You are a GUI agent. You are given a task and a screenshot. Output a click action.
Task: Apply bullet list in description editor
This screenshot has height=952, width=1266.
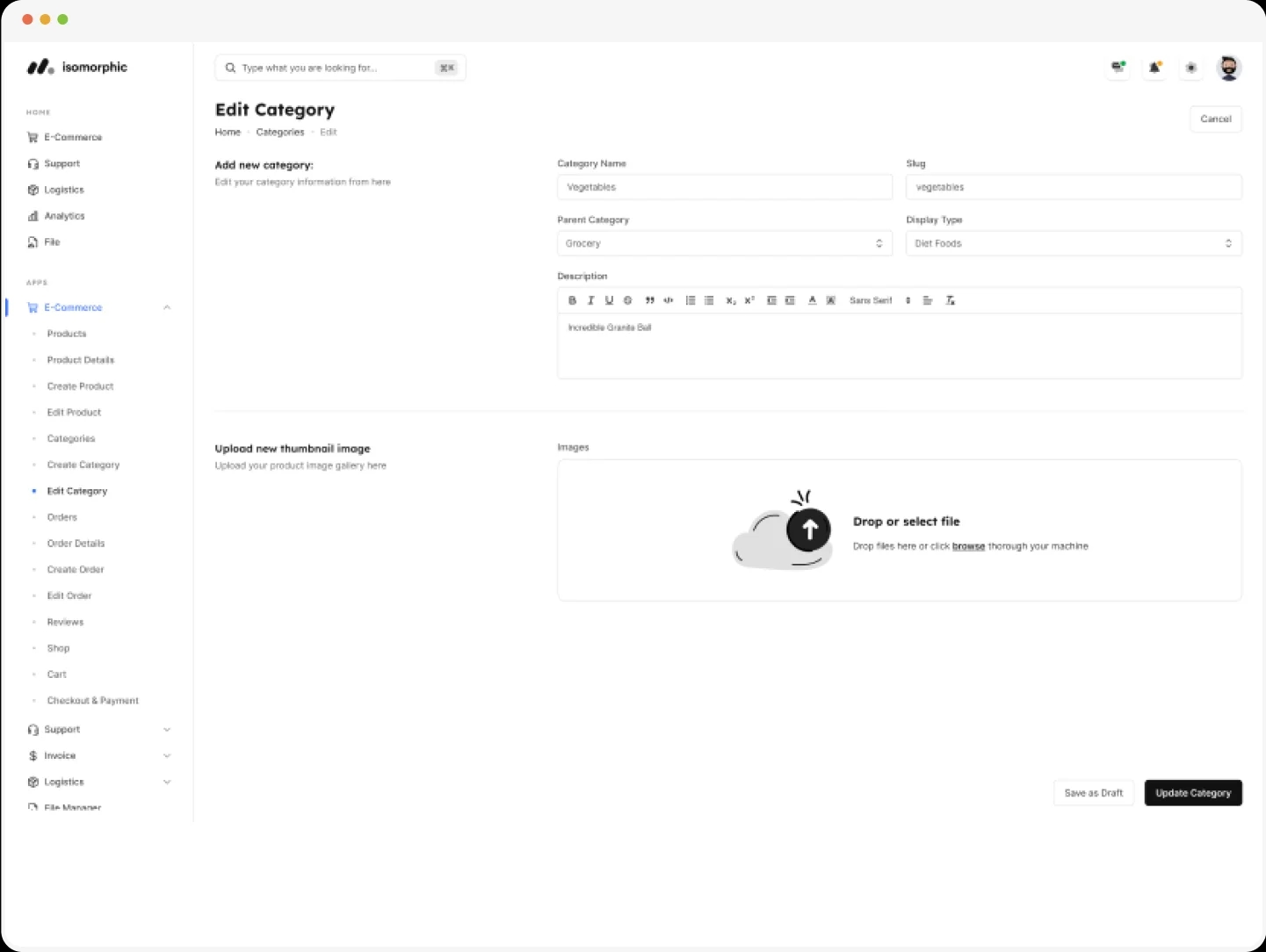click(709, 300)
